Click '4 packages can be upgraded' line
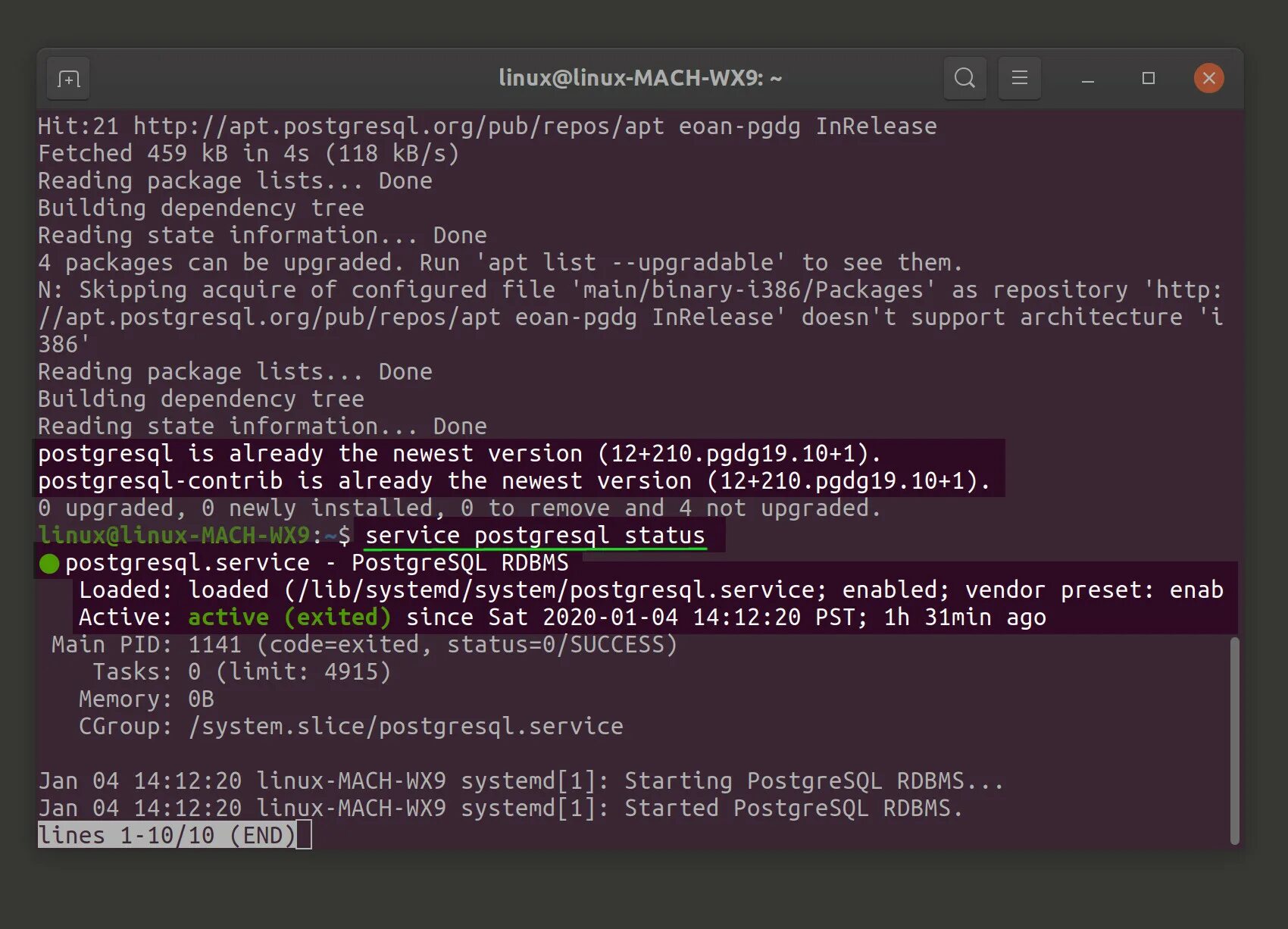This screenshot has height=929, width=1288. click(500, 262)
